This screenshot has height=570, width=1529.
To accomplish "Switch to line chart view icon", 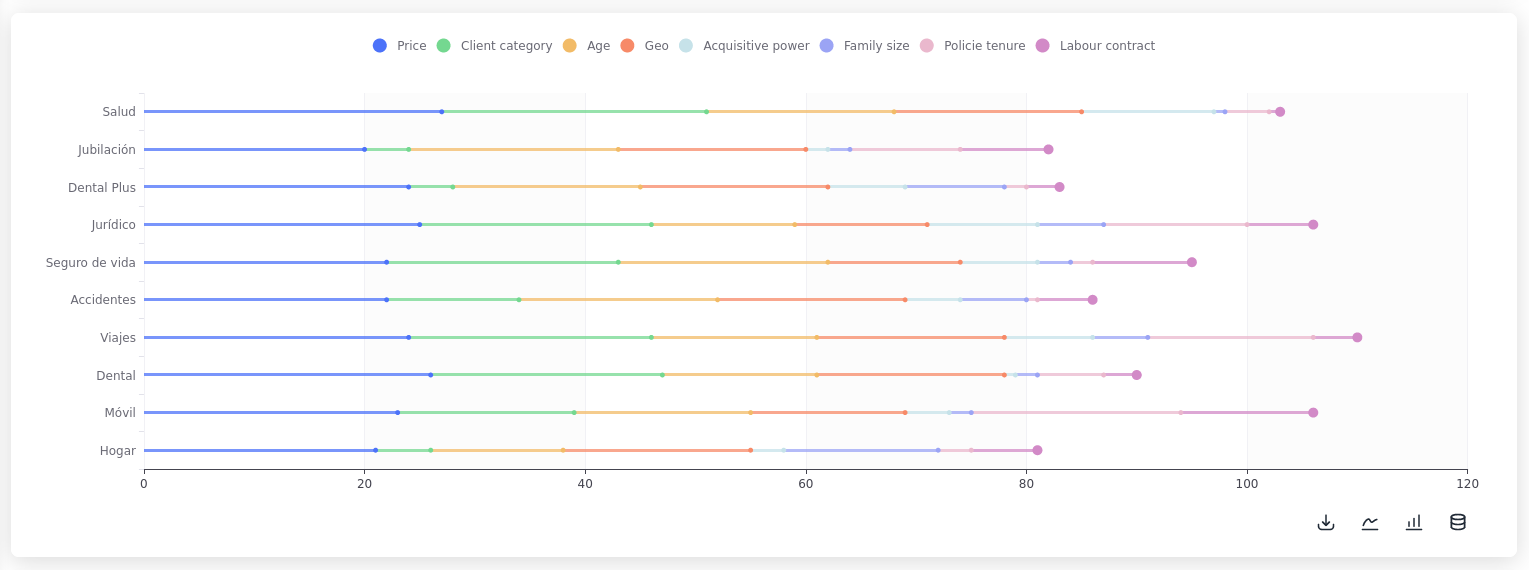I will 1370,522.
